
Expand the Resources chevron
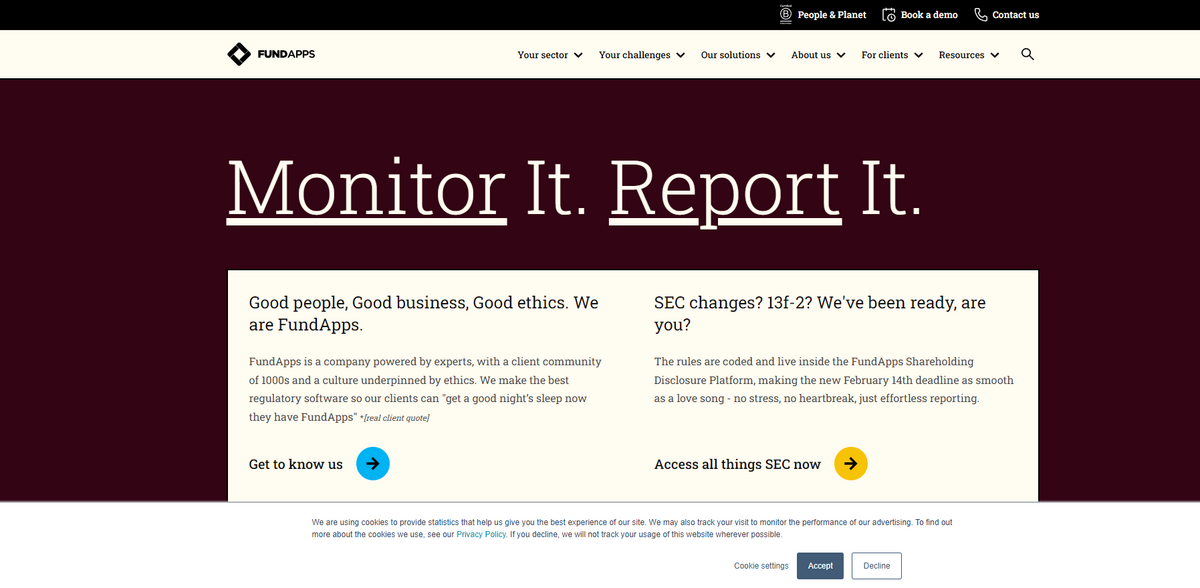[x=994, y=55]
